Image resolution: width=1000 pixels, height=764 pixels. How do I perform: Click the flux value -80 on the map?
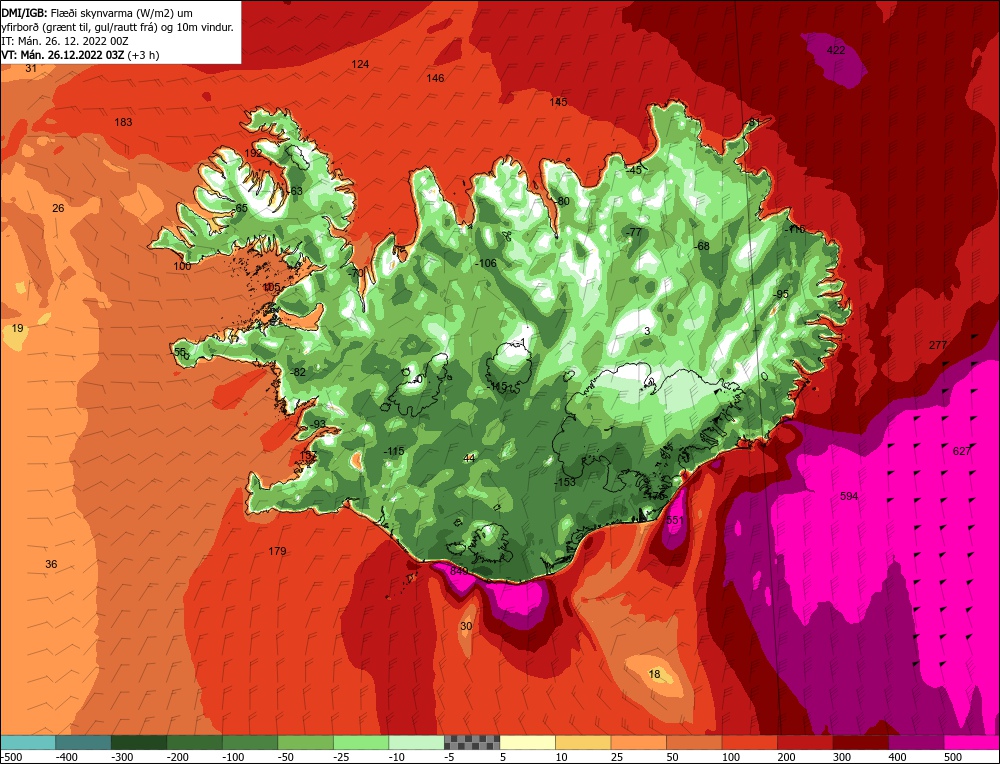561,201
